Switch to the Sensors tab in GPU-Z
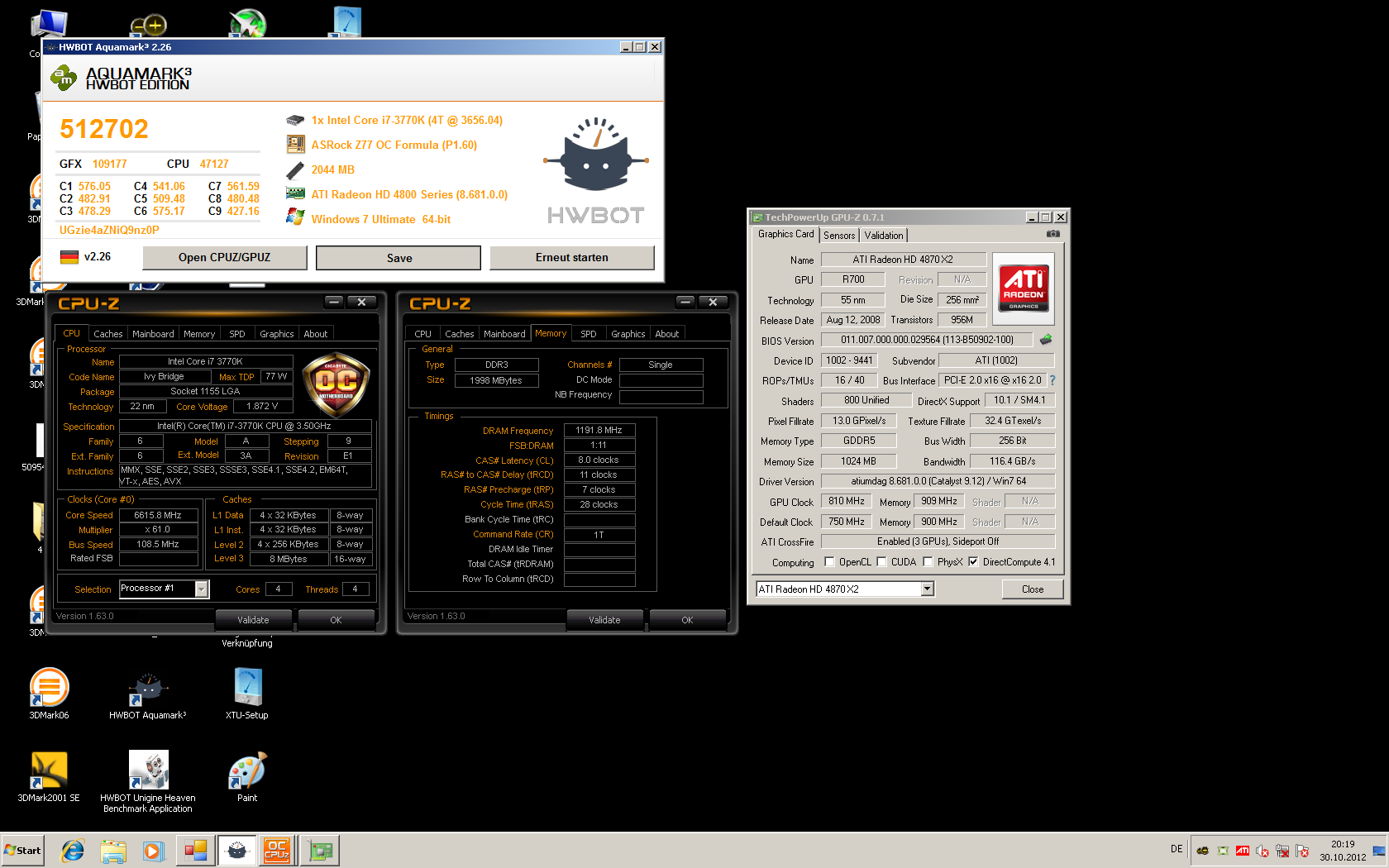The image size is (1389, 868). click(839, 236)
